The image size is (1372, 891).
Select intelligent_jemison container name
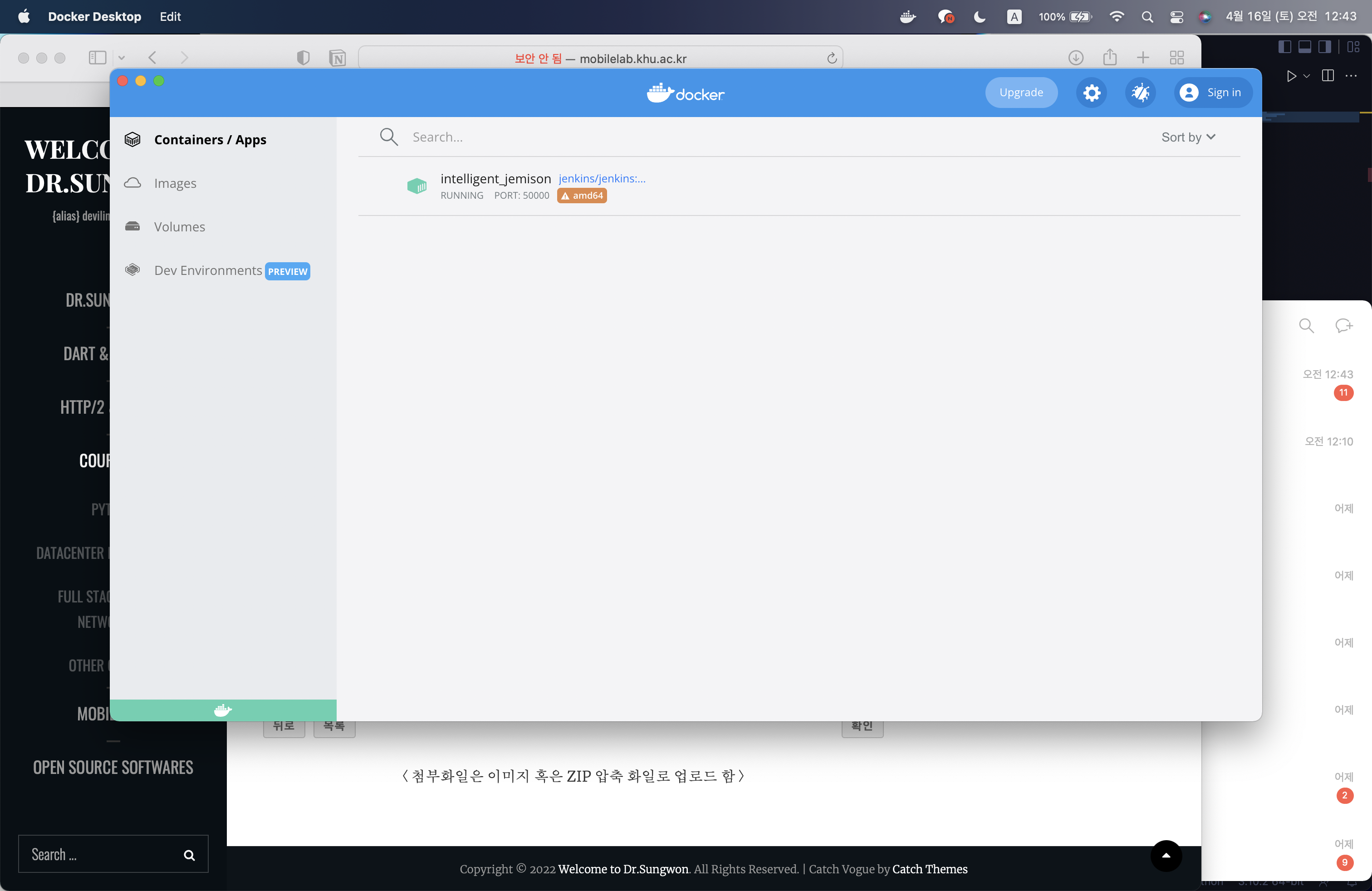[x=496, y=179]
